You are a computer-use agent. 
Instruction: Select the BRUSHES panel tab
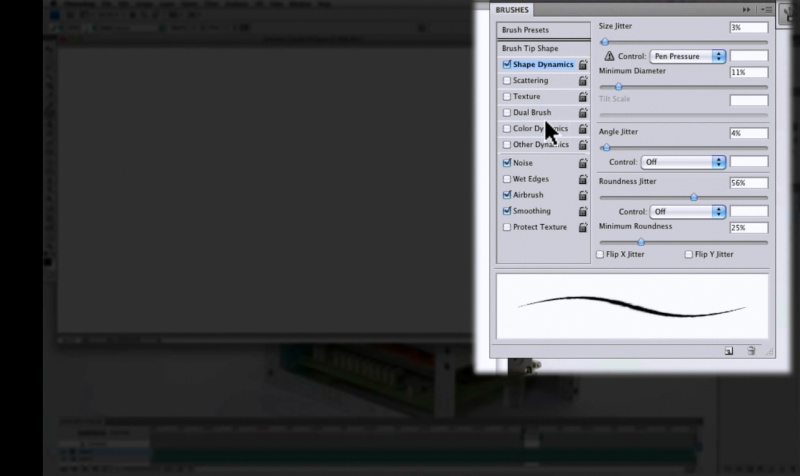(x=512, y=10)
